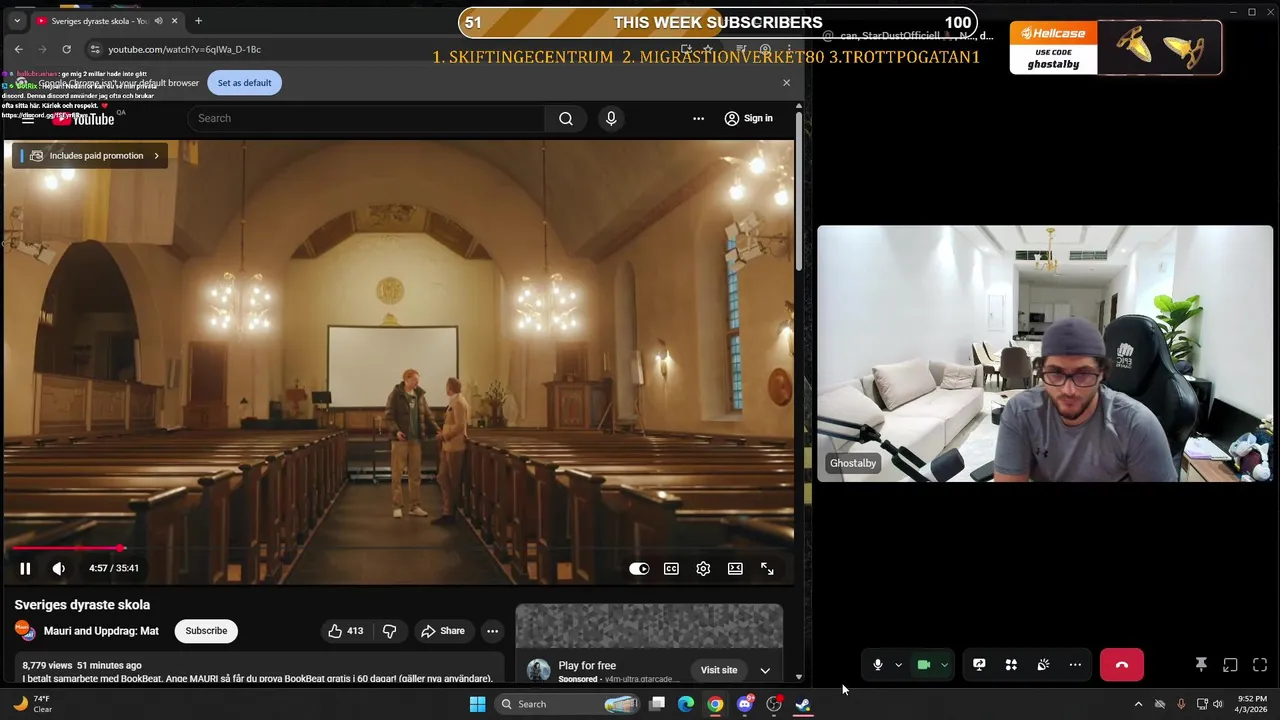1280x720 pixels.
Task: Open camera device options arrow
Action: (x=944, y=665)
